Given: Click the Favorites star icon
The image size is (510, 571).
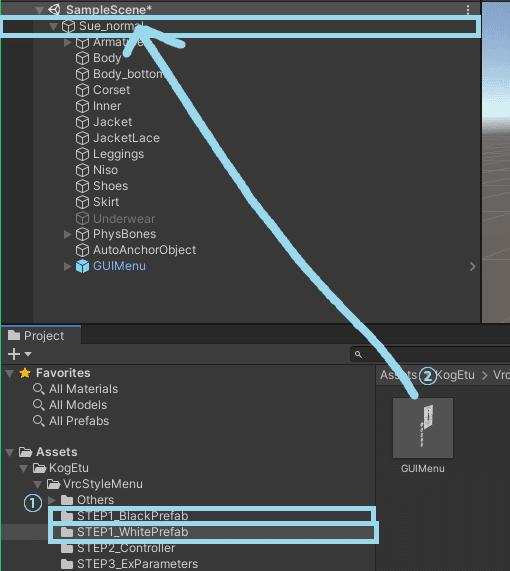Looking at the screenshot, I should [25, 373].
